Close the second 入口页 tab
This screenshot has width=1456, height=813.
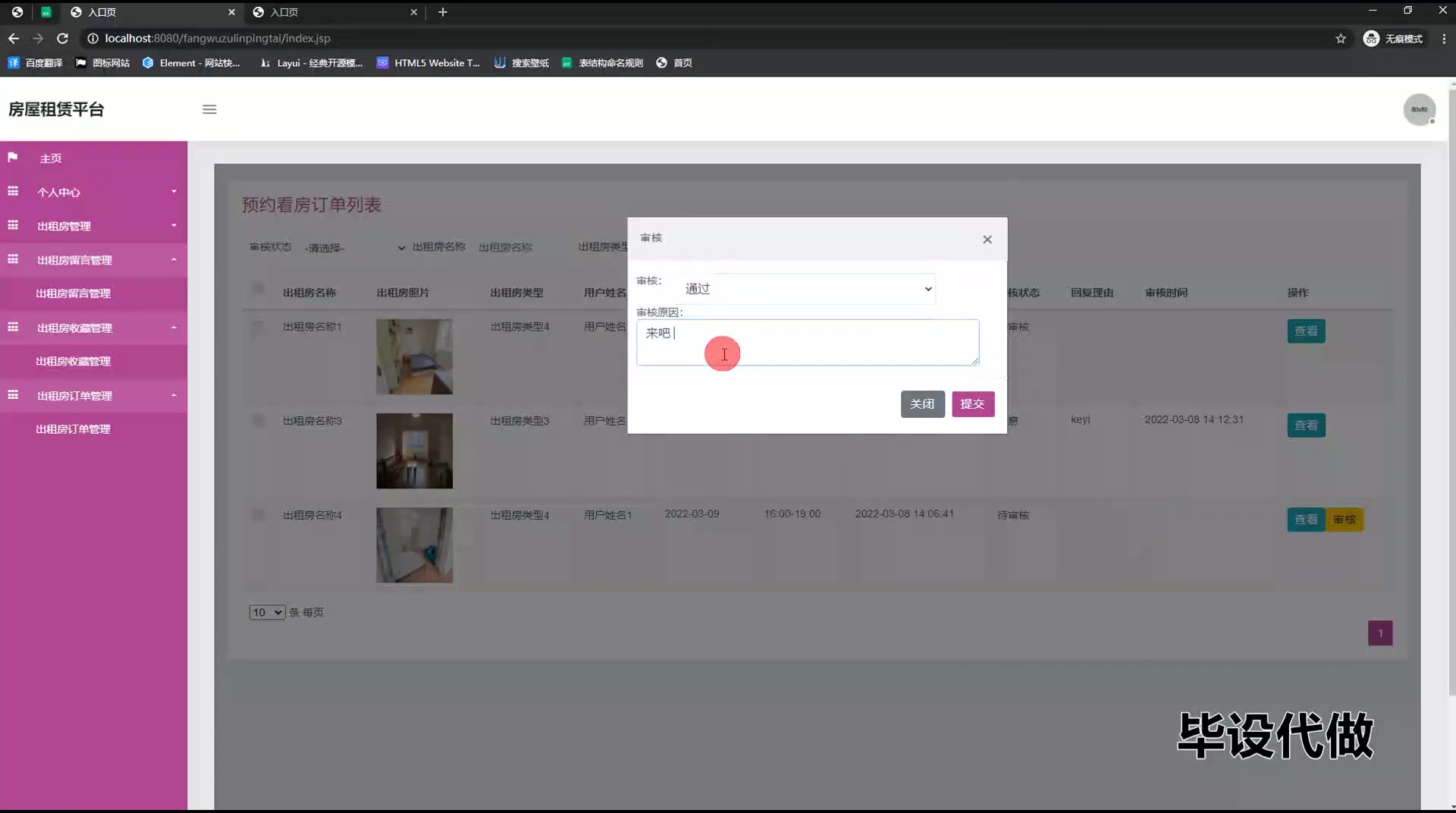[x=414, y=12]
